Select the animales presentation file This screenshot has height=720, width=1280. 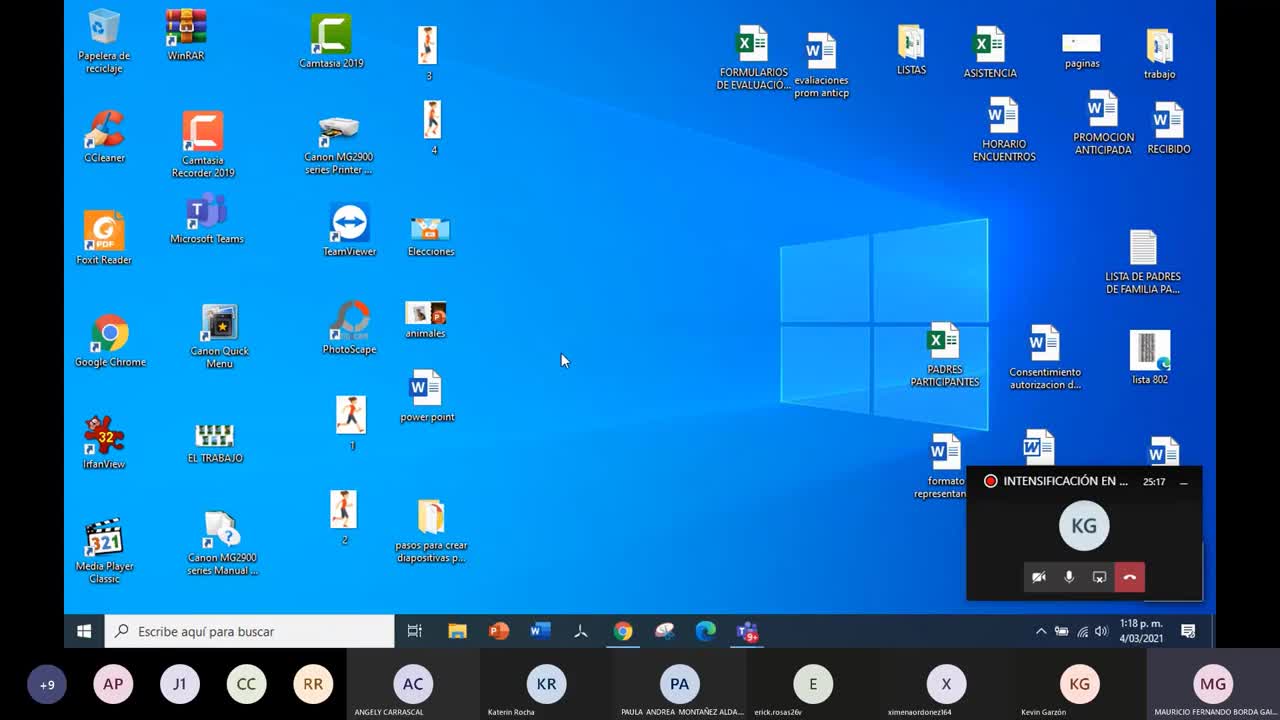pos(426,320)
